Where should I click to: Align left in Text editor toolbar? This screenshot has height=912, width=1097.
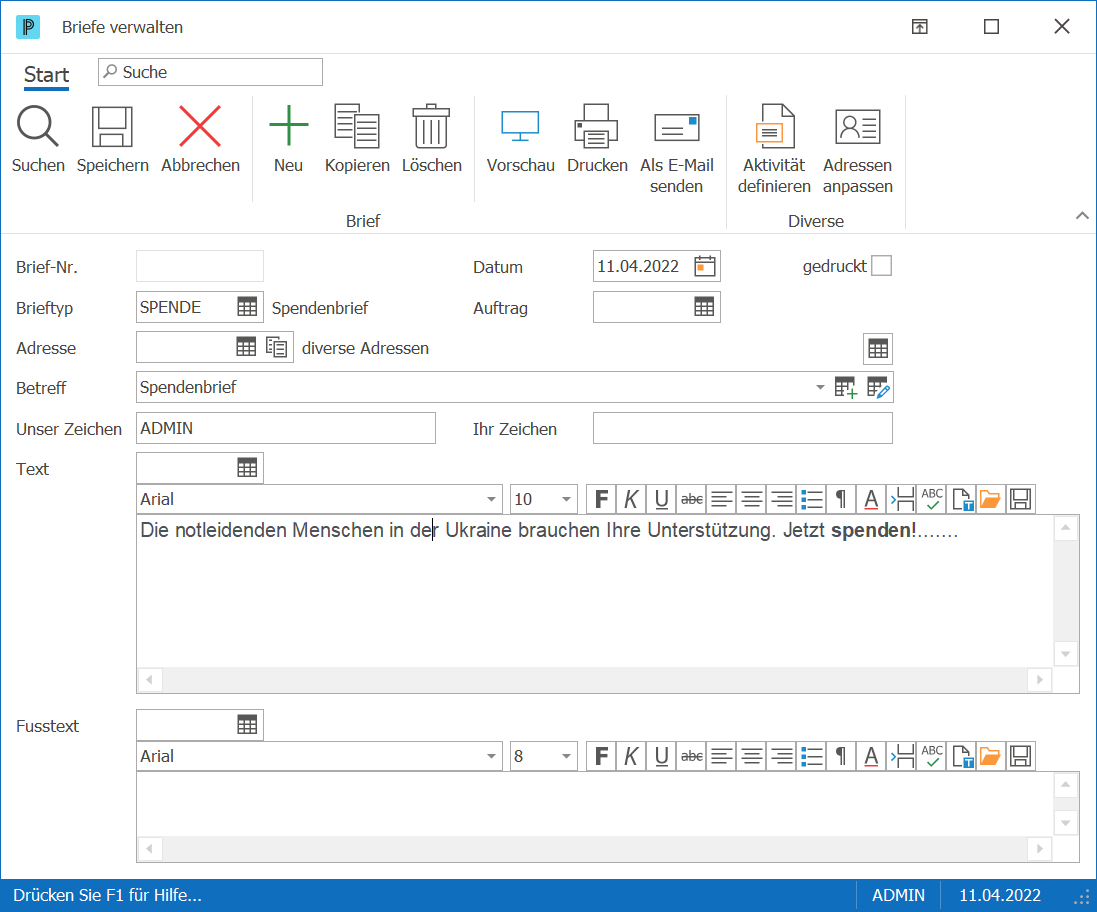(722, 499)
